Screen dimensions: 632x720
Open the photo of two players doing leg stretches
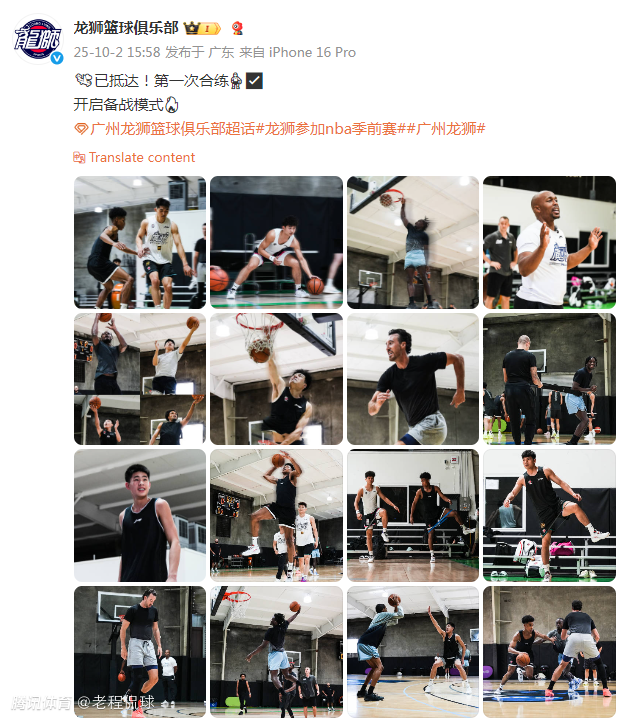point(413,515)
